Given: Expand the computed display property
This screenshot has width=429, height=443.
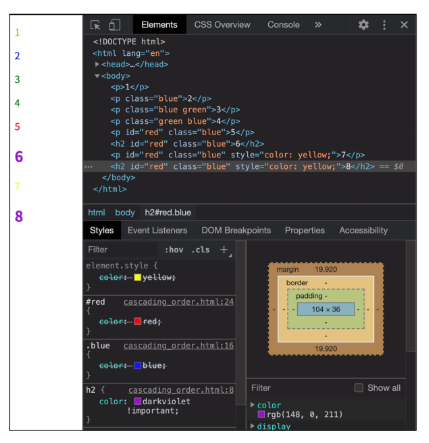Looking at the screenshot, I should pyautogui.click(x=253, y=426).
